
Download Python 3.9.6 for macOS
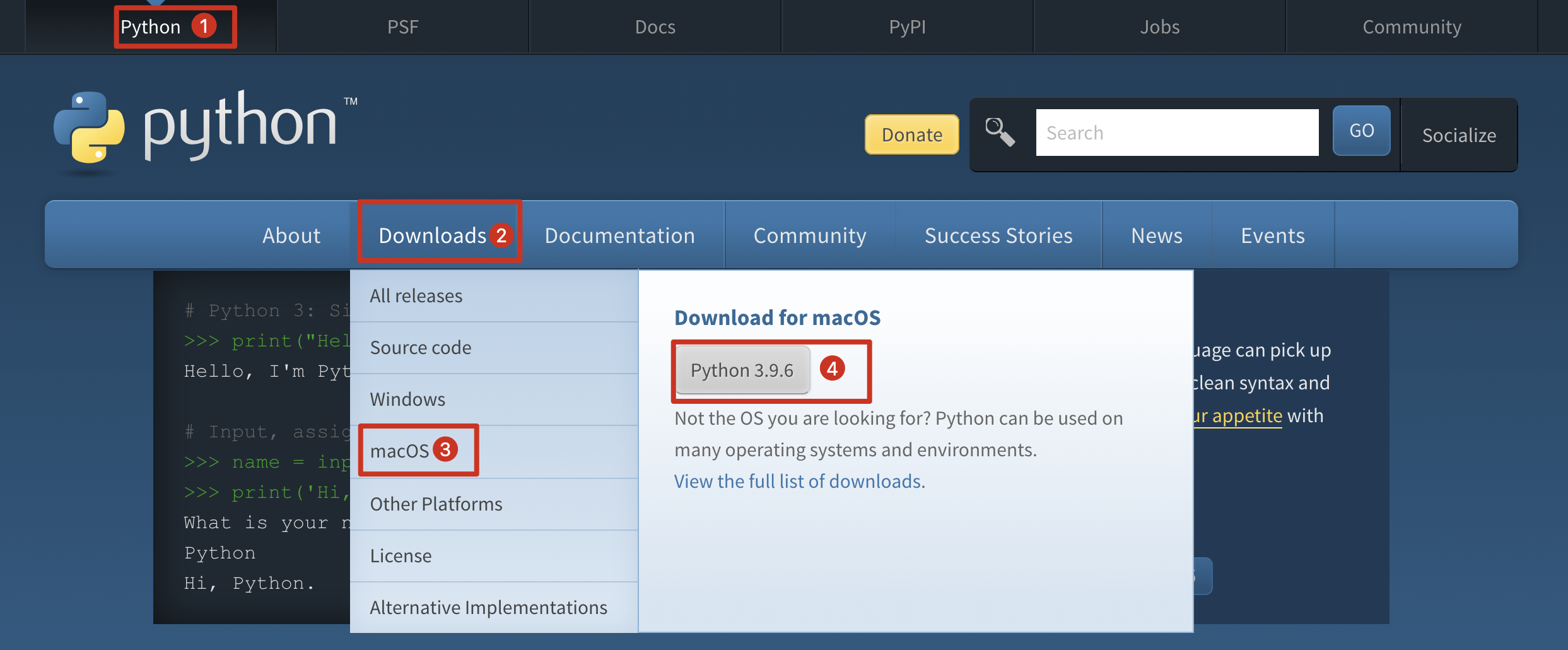point(742,370)
